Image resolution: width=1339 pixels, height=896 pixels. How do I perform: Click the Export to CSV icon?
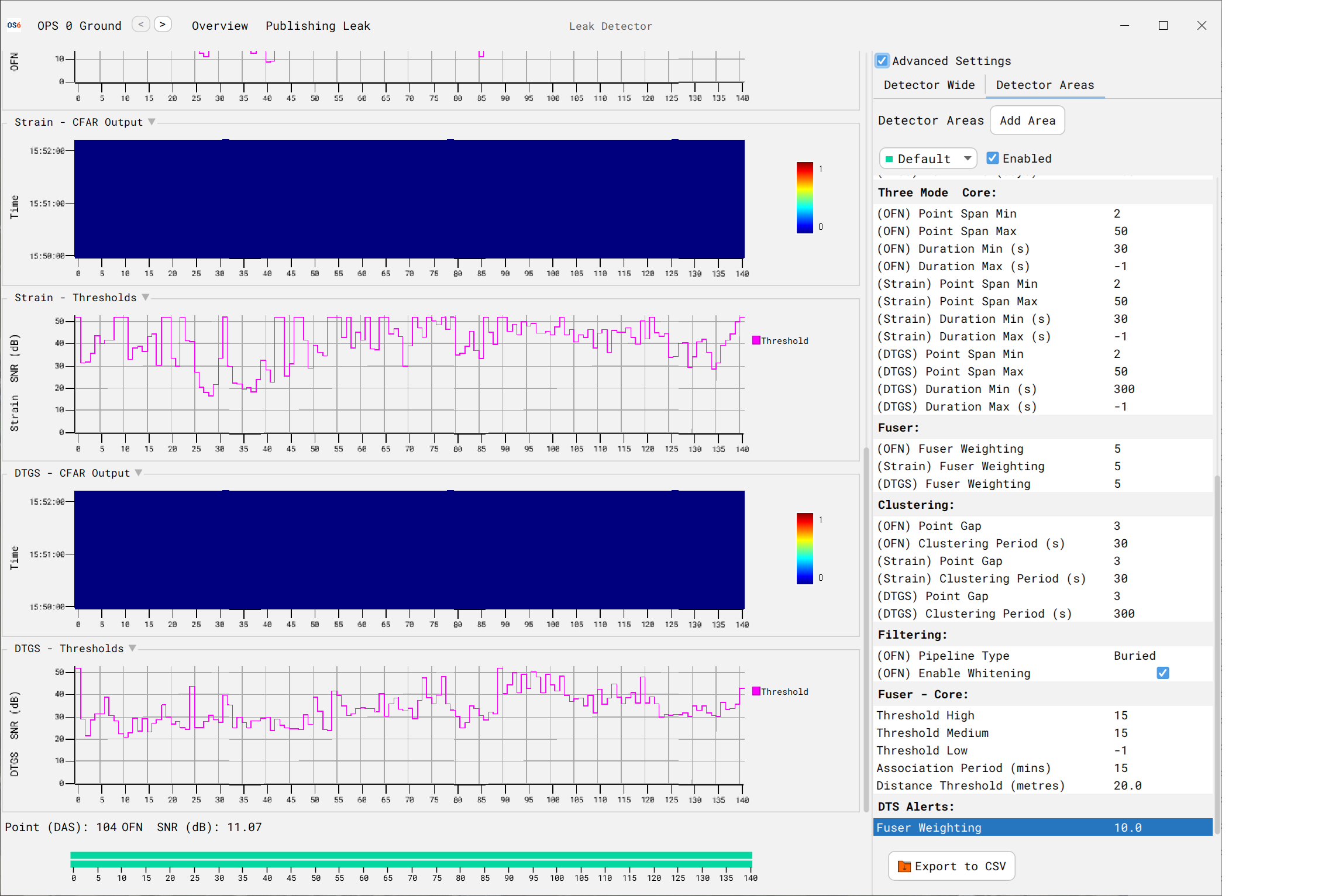click(904, 866)
